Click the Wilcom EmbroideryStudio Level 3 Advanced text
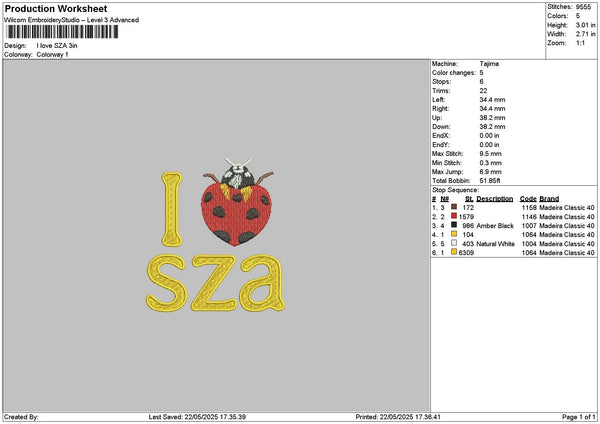600x424 pixels. 72,20
